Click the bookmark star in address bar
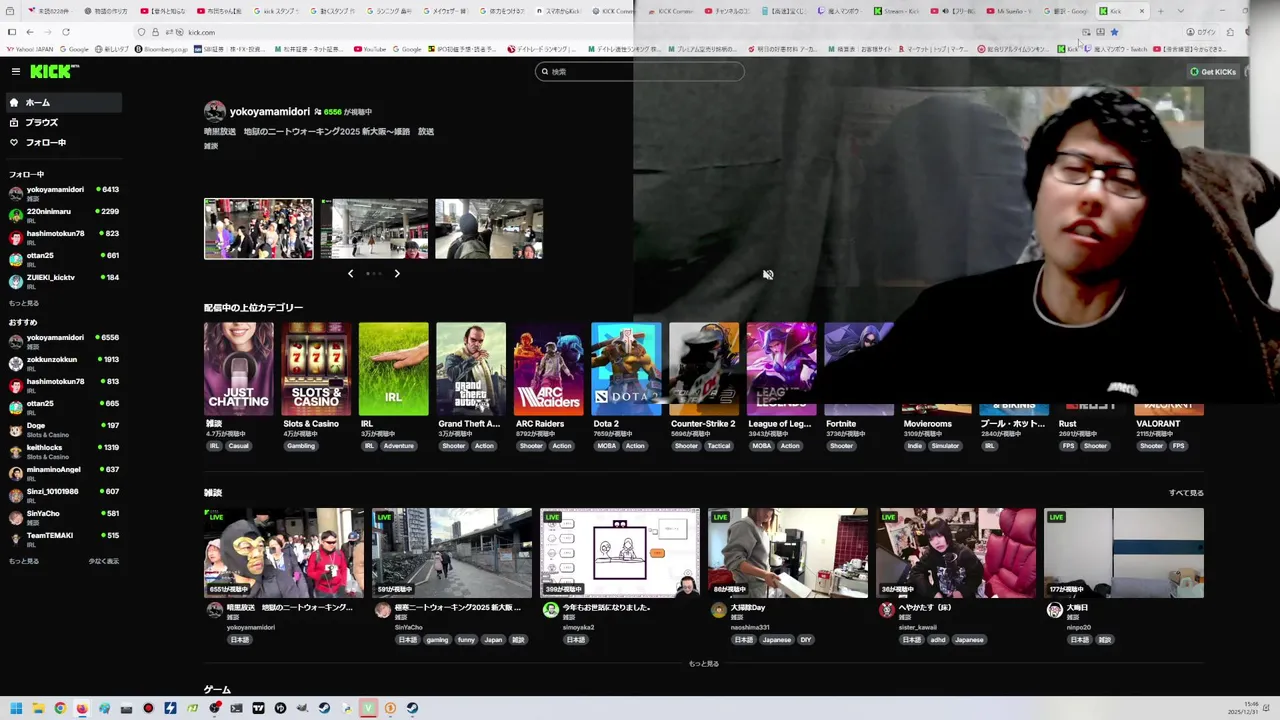 click(1114, 32)
